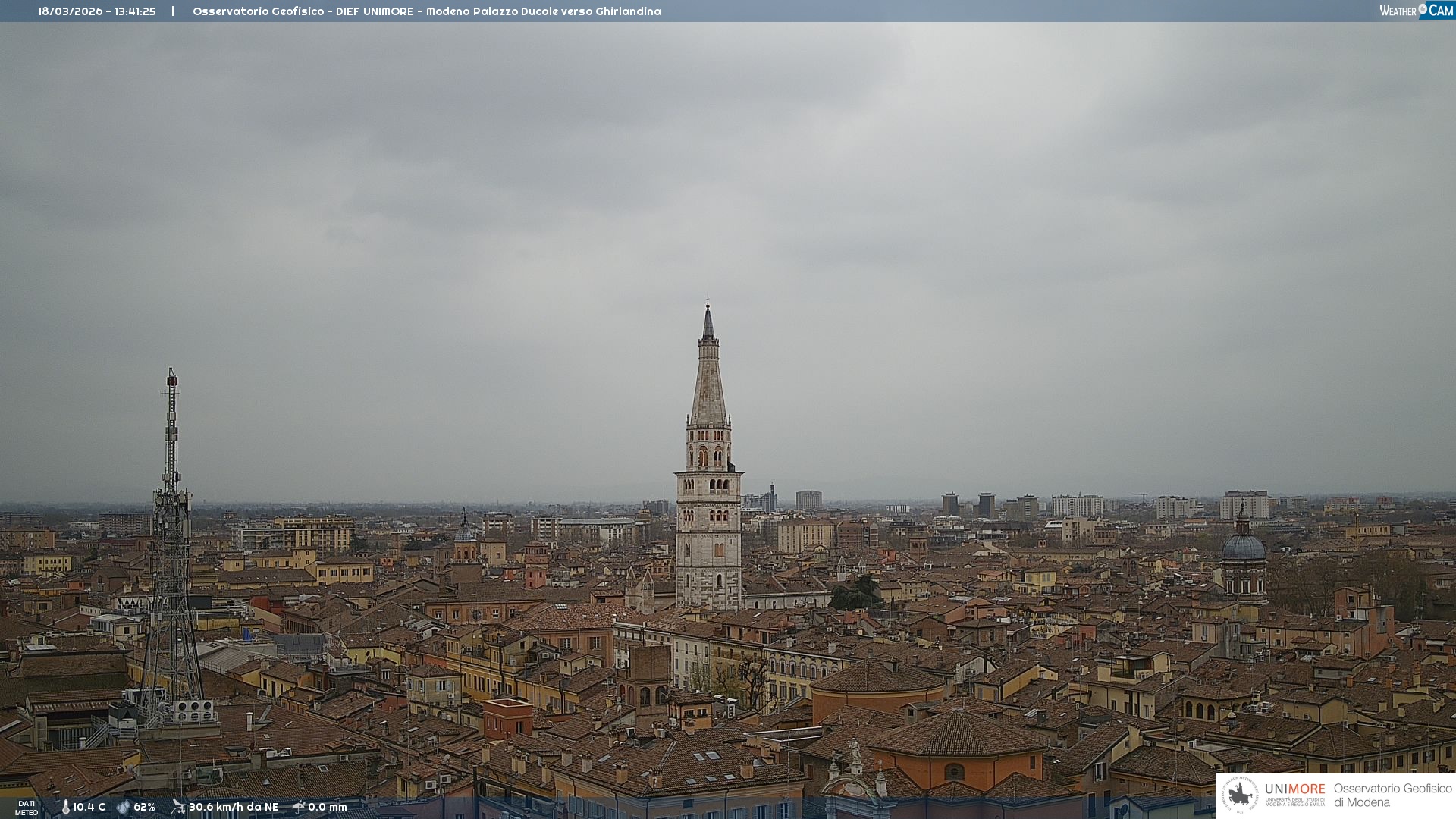Viewport: 1456px width, 819px height.
Task: Click the UNIMORE wordmark in the corner logo
Action: pyautogui.click(x=1294, y=789)
